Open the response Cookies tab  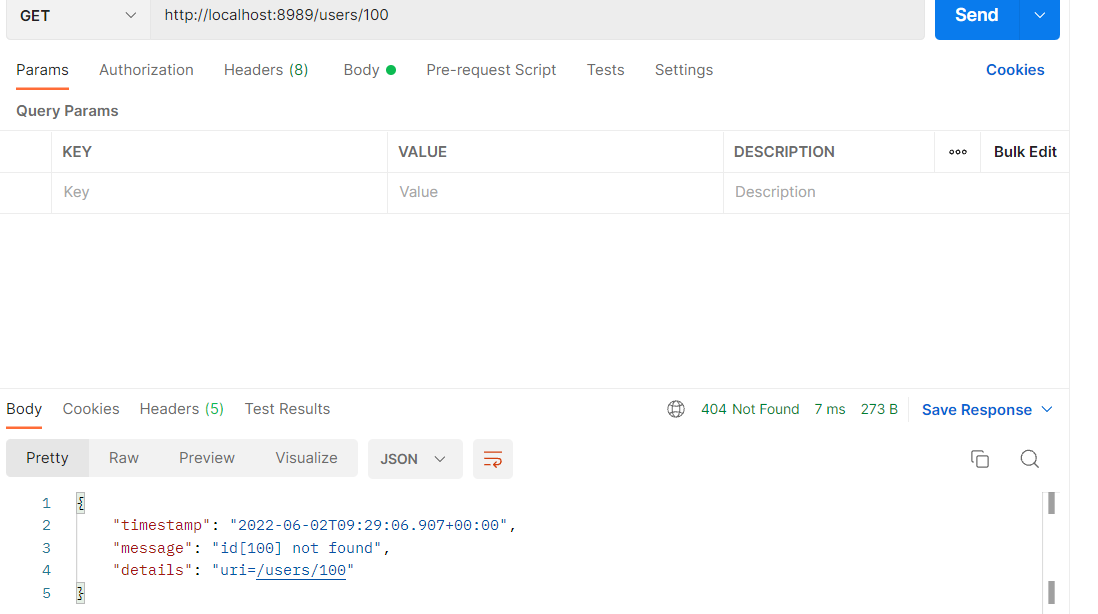point(91,409)
